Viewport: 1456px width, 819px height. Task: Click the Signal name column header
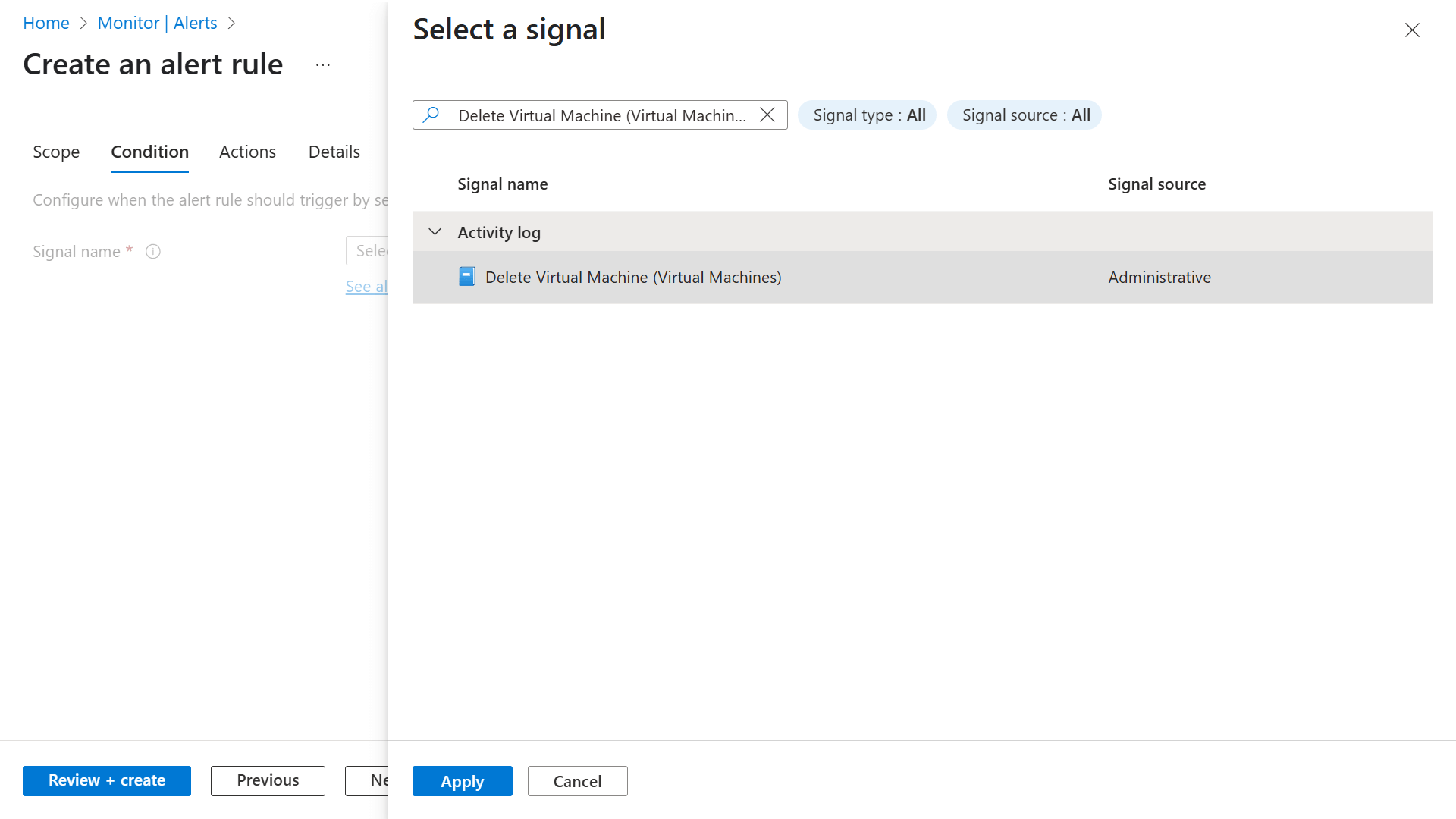[503, 184]
